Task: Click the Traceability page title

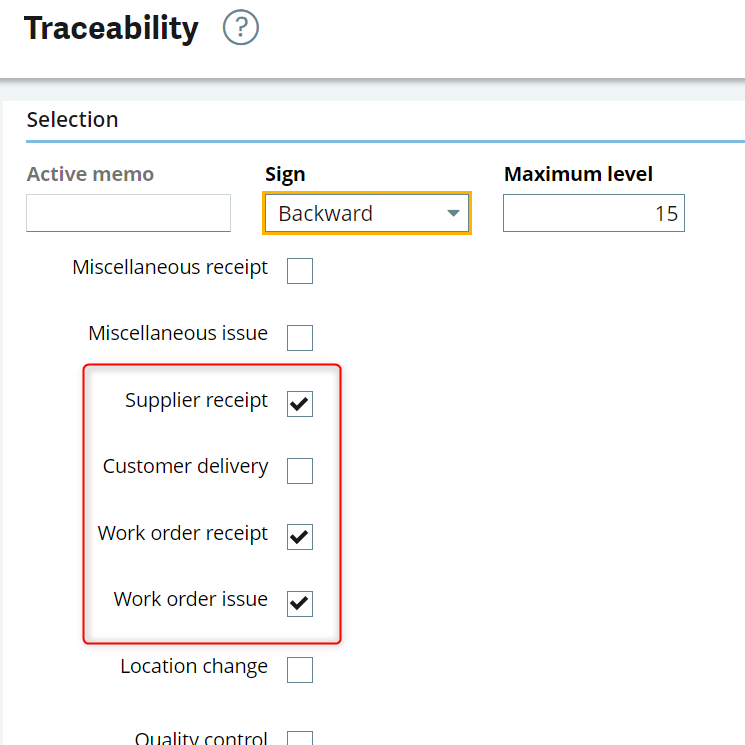Action: click(x=111, y=28)
